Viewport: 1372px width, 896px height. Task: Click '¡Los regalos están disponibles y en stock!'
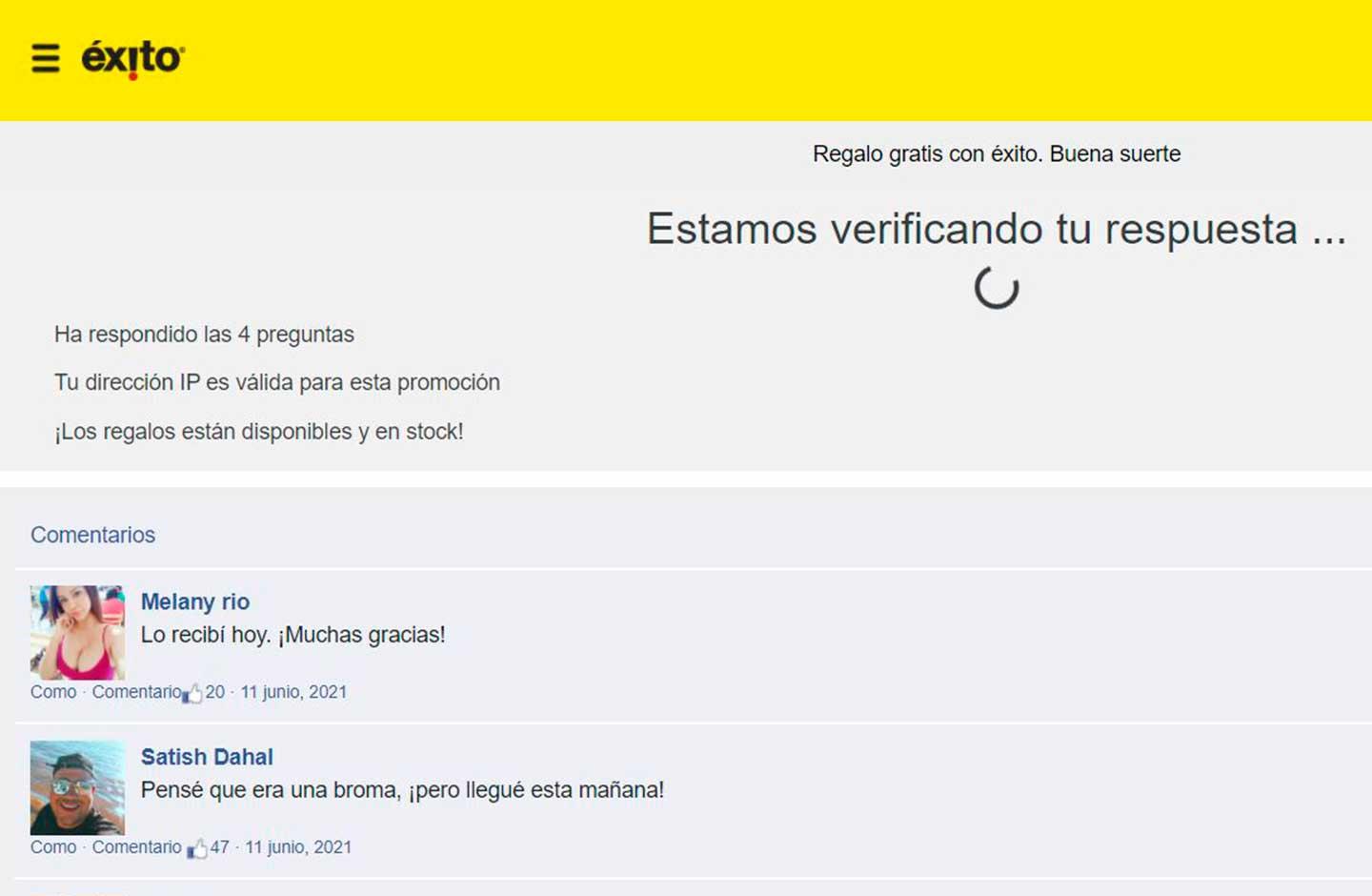coord(259,432)
